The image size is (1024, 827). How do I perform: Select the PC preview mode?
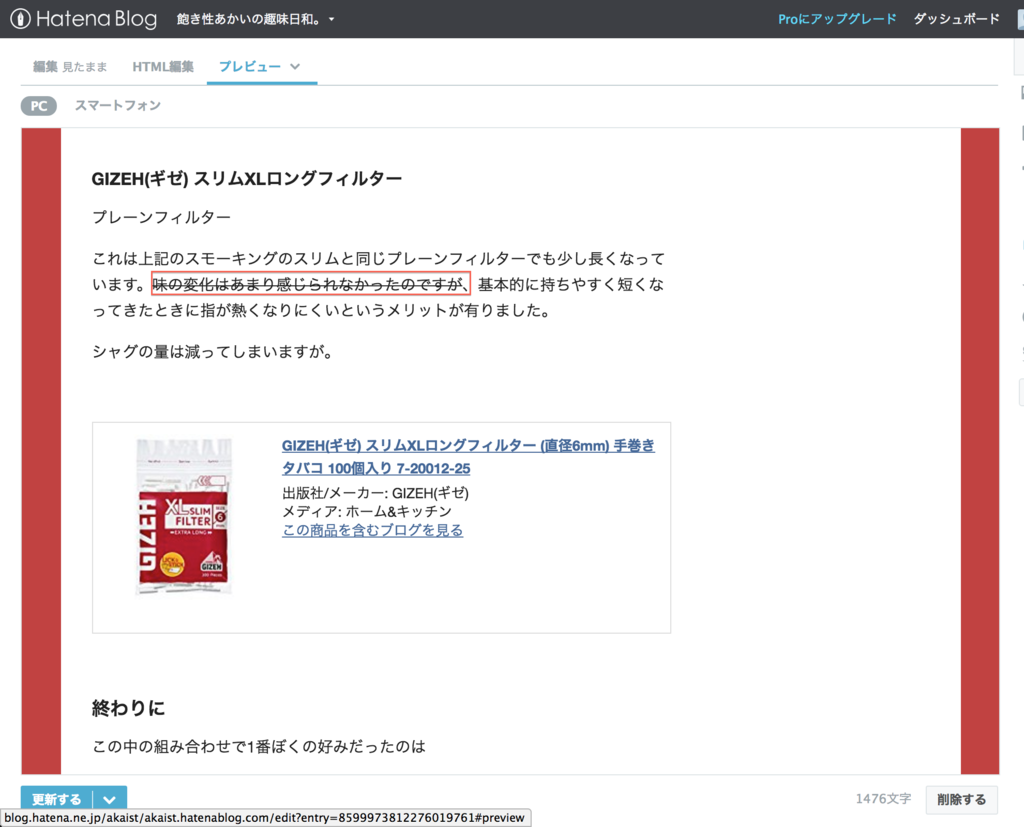coord(39,106)
